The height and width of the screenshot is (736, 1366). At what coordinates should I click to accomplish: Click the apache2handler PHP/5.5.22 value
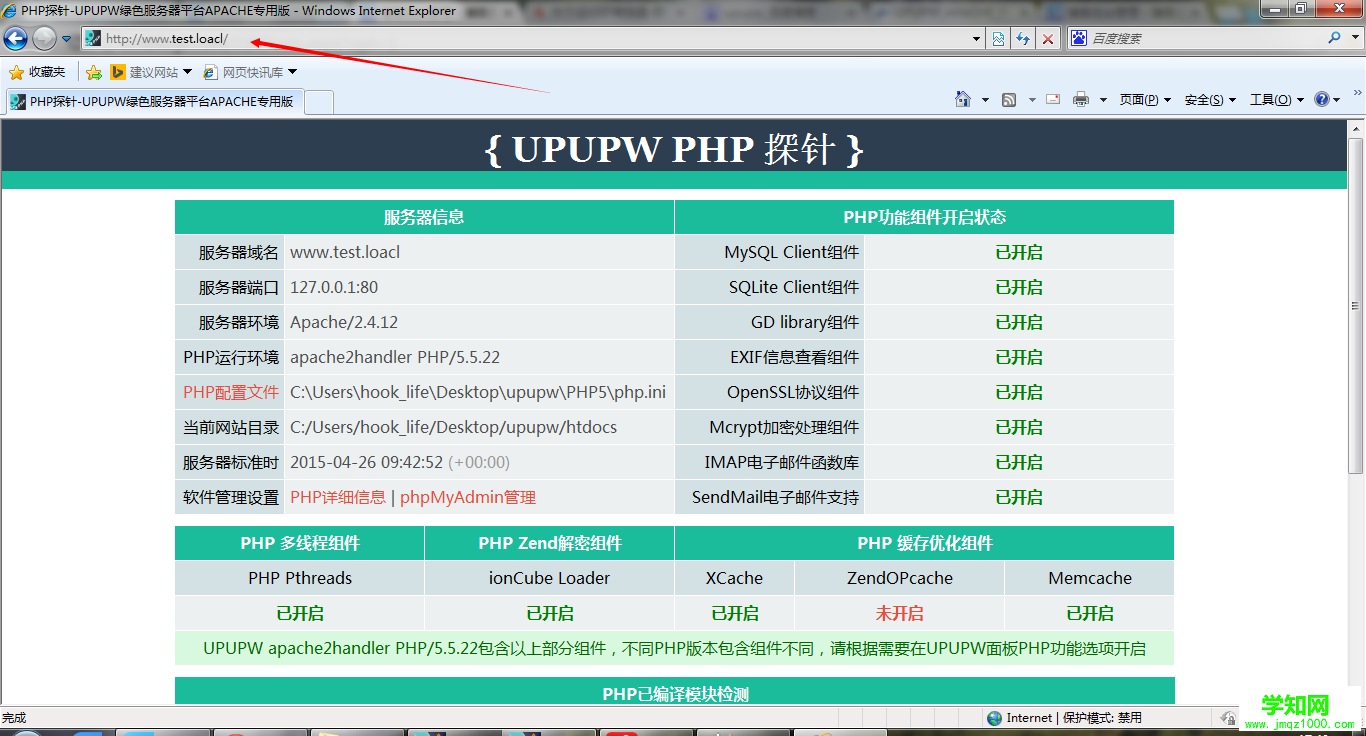[x=395, y=357]
